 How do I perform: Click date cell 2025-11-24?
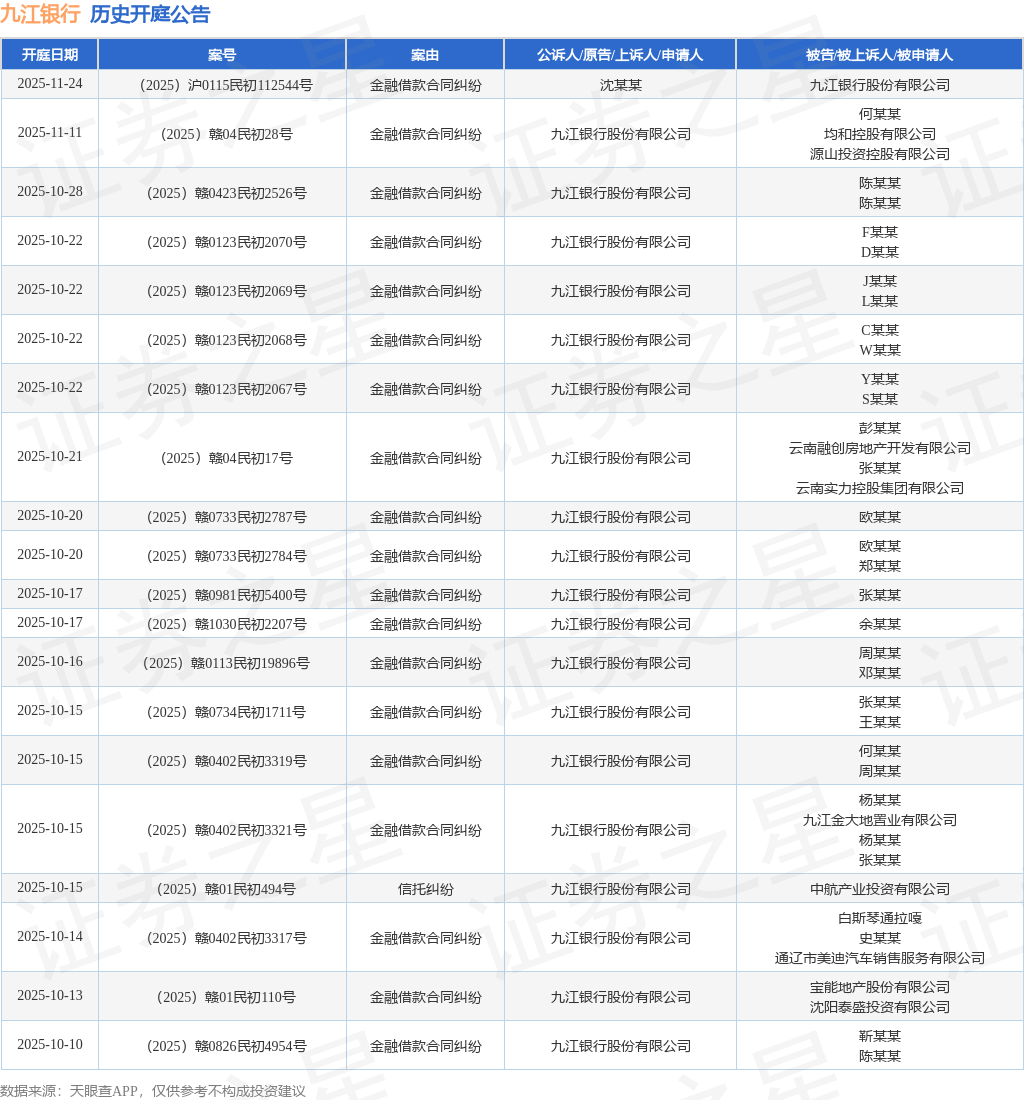(50, 83)
